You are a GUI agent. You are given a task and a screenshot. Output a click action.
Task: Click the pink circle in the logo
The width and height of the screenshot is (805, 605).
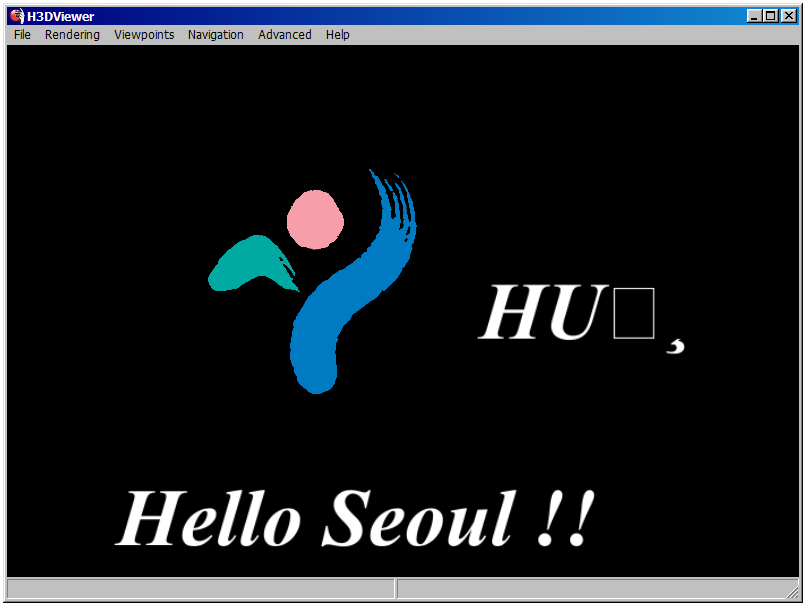point(316,220)
